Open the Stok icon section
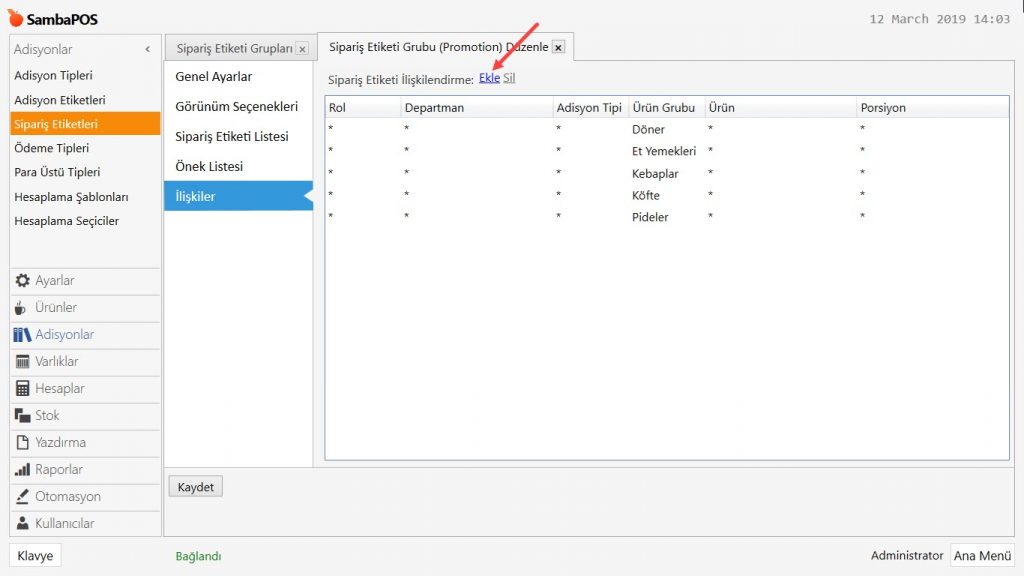Image resolution: width=1024 pixels, height=576 pixels. [x=23, y=416]
